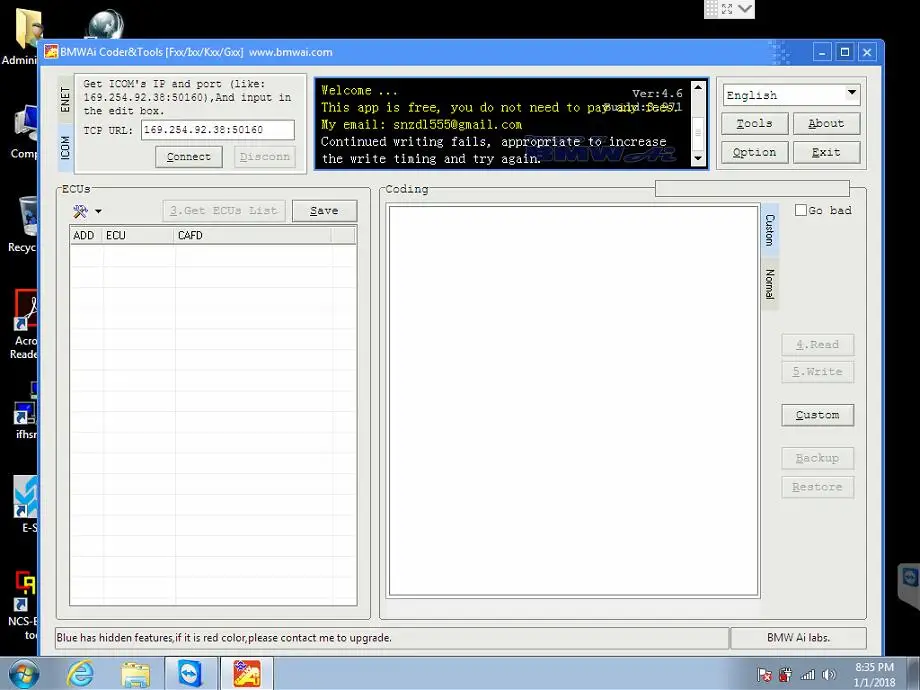Viewport: 920px width, 690px height.
Task: Click the 4.Read button
Action: 817,344
